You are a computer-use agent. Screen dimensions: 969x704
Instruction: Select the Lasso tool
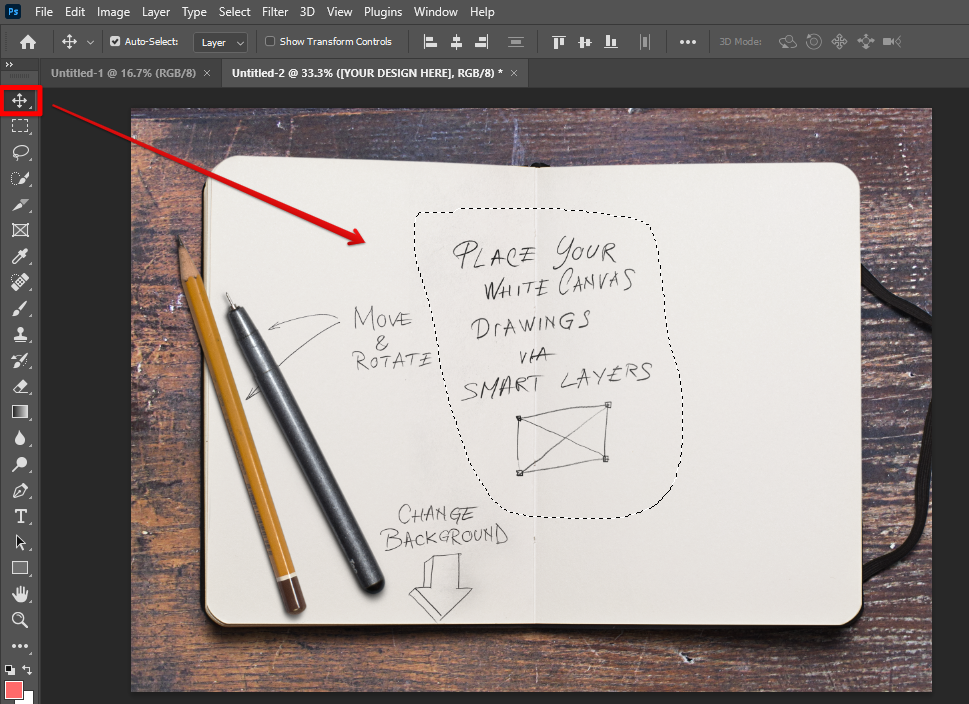20,152
